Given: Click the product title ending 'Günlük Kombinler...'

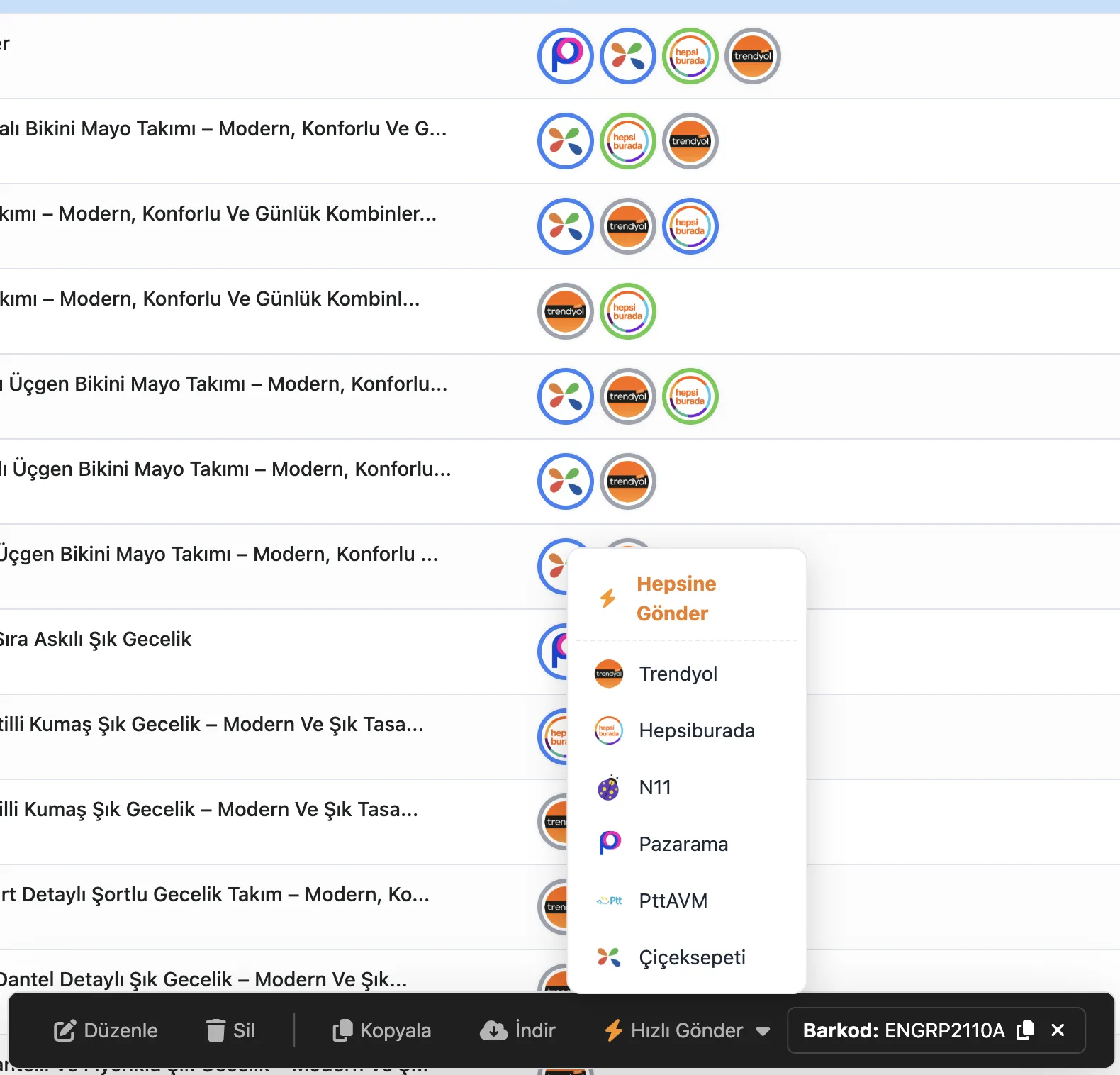Looking at the screenshot, I should point(218,213).
